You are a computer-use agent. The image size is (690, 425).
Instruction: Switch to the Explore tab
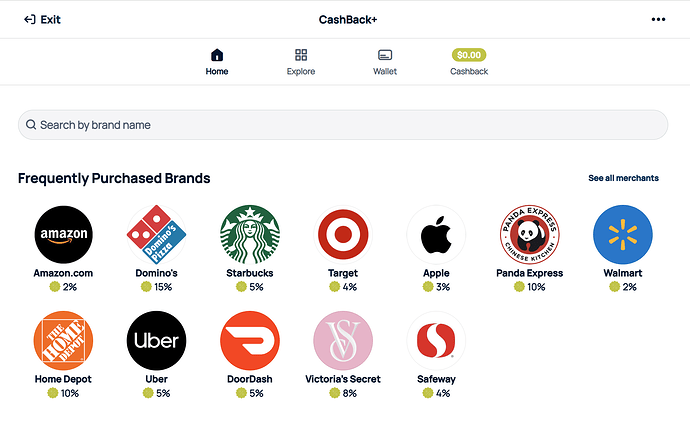(x=301, y=62)
